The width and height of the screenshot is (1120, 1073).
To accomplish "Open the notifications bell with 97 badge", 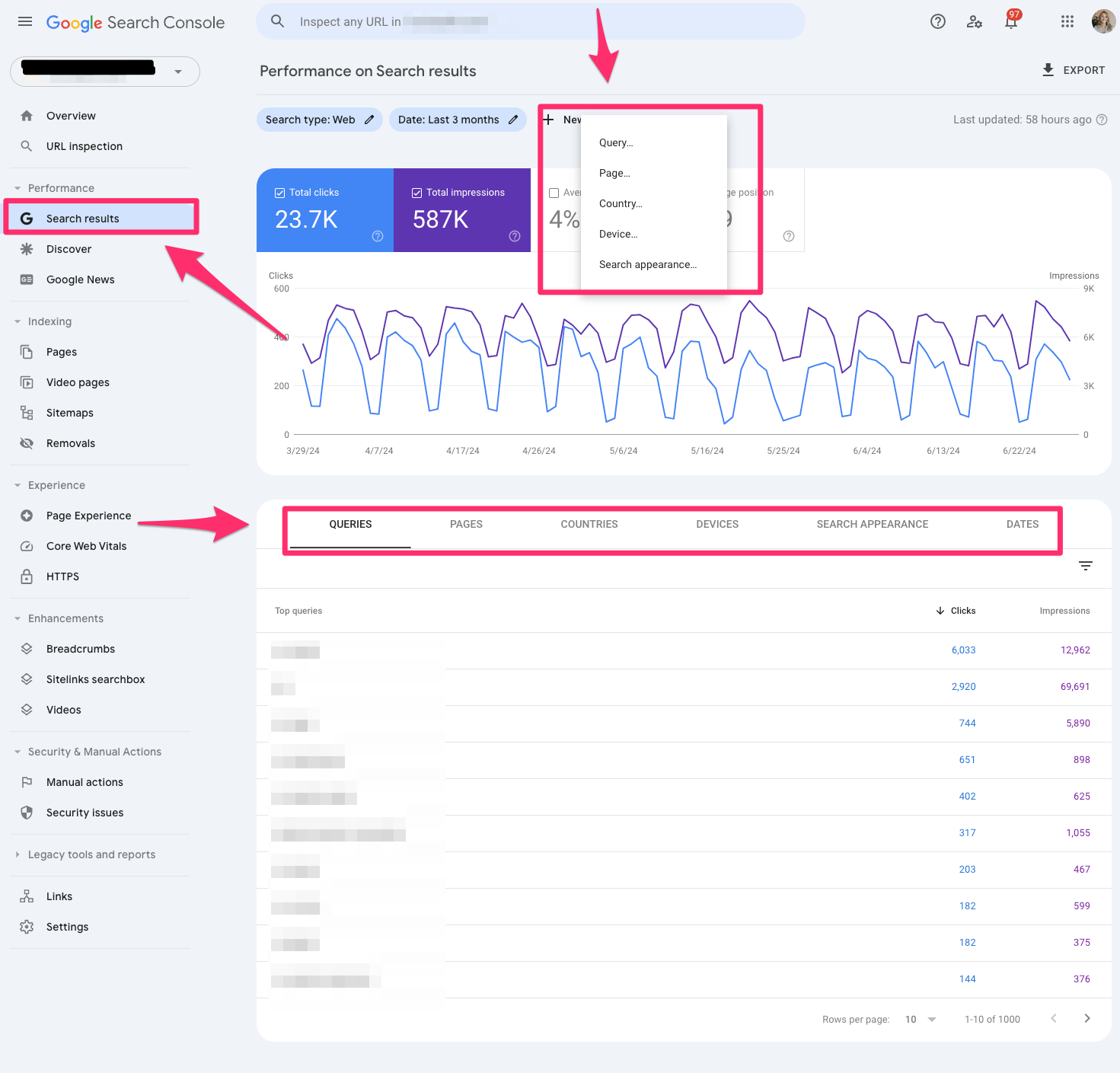I will (x=1011, y=21).
